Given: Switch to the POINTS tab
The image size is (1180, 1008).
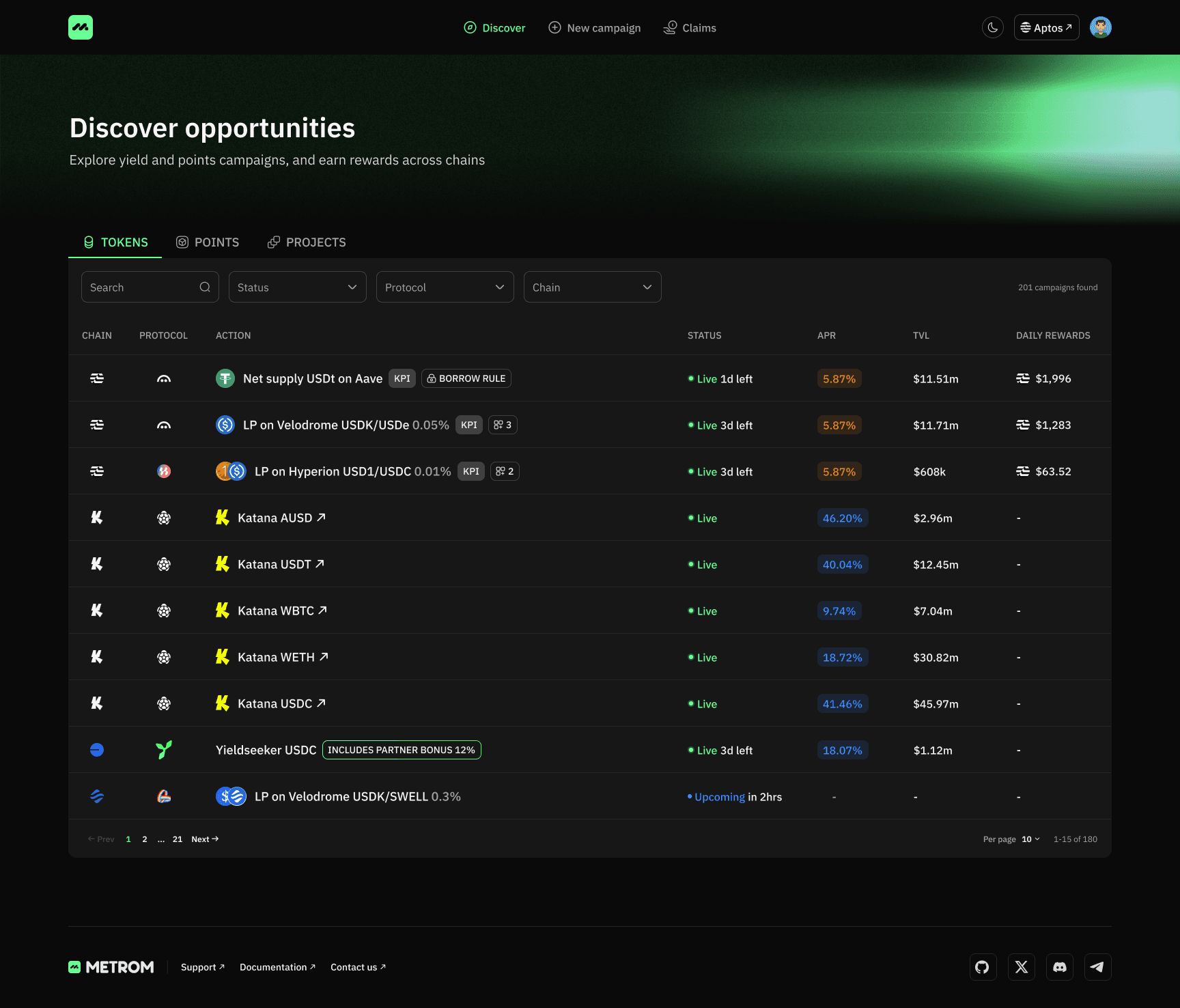Looking at the screenshot, I should (208, 242).
